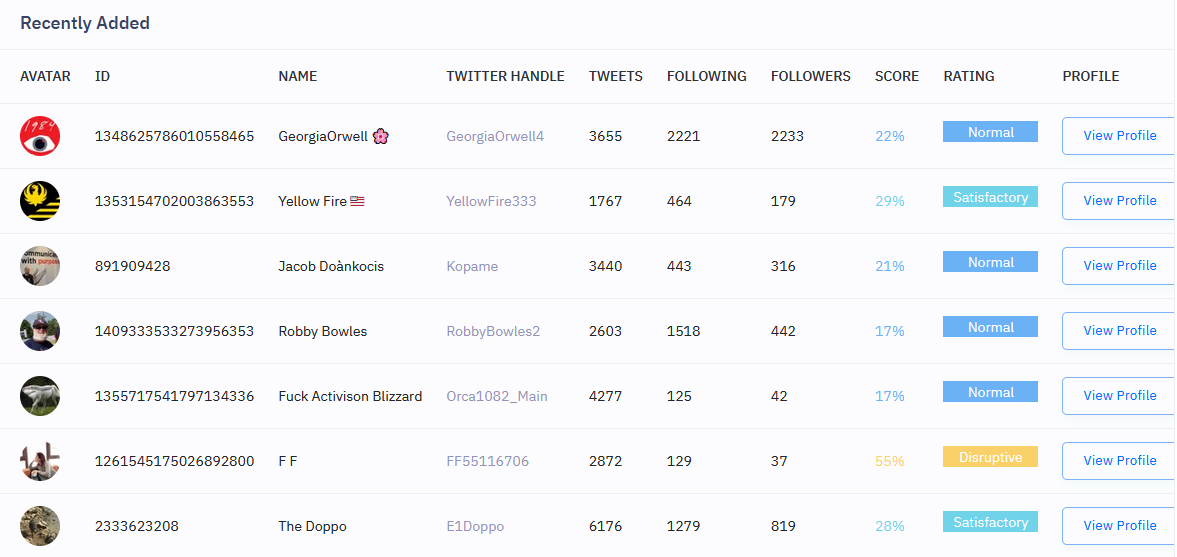Follow the Kopame Twitter handle link
The image size is (1177, 557).
(472, 266)
